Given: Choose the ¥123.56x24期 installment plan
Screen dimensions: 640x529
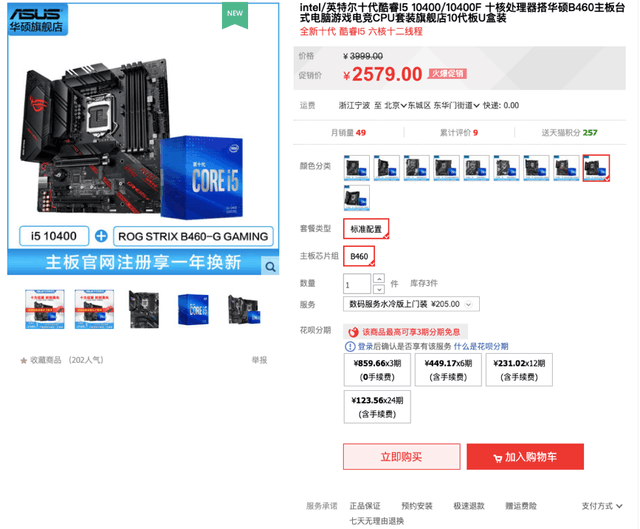Looking at the screenshot, I should click(377, 407).
